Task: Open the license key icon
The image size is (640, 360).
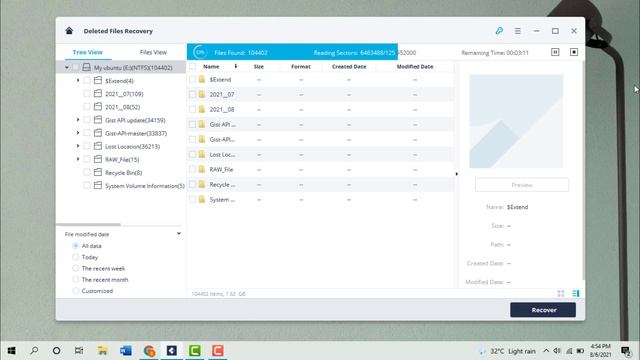Action: (x=499, y=31)
